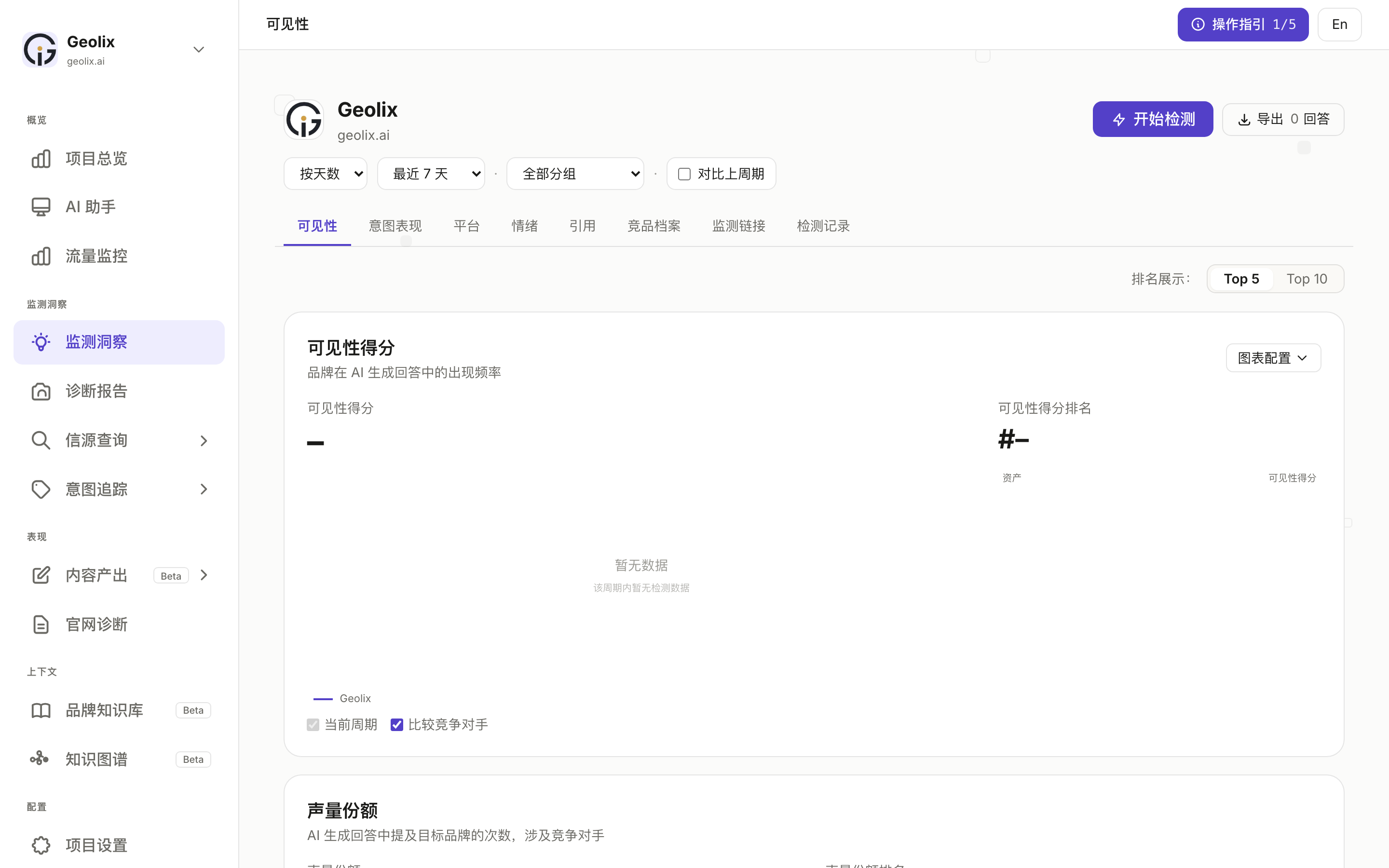Click the 导出 0 回答 button

(x=1283, y=120)
